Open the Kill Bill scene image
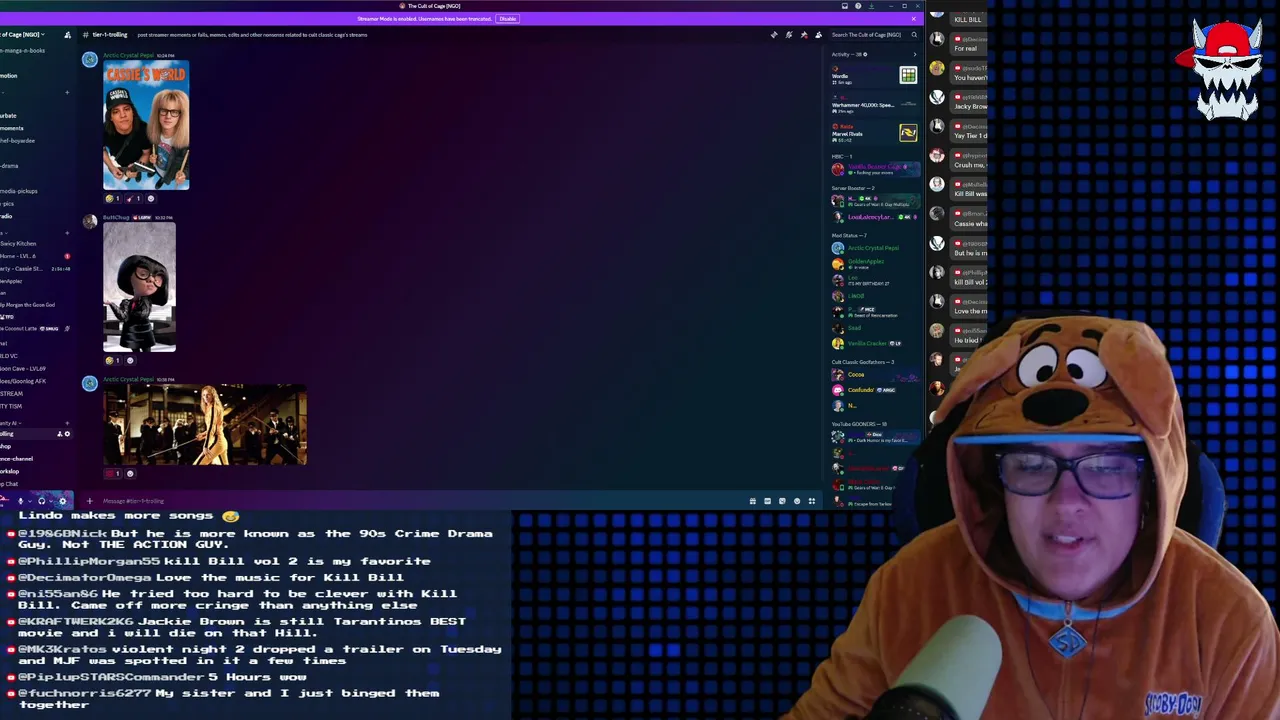The image size is (1280, 720). pyautogui.click(x=205, y=424)
